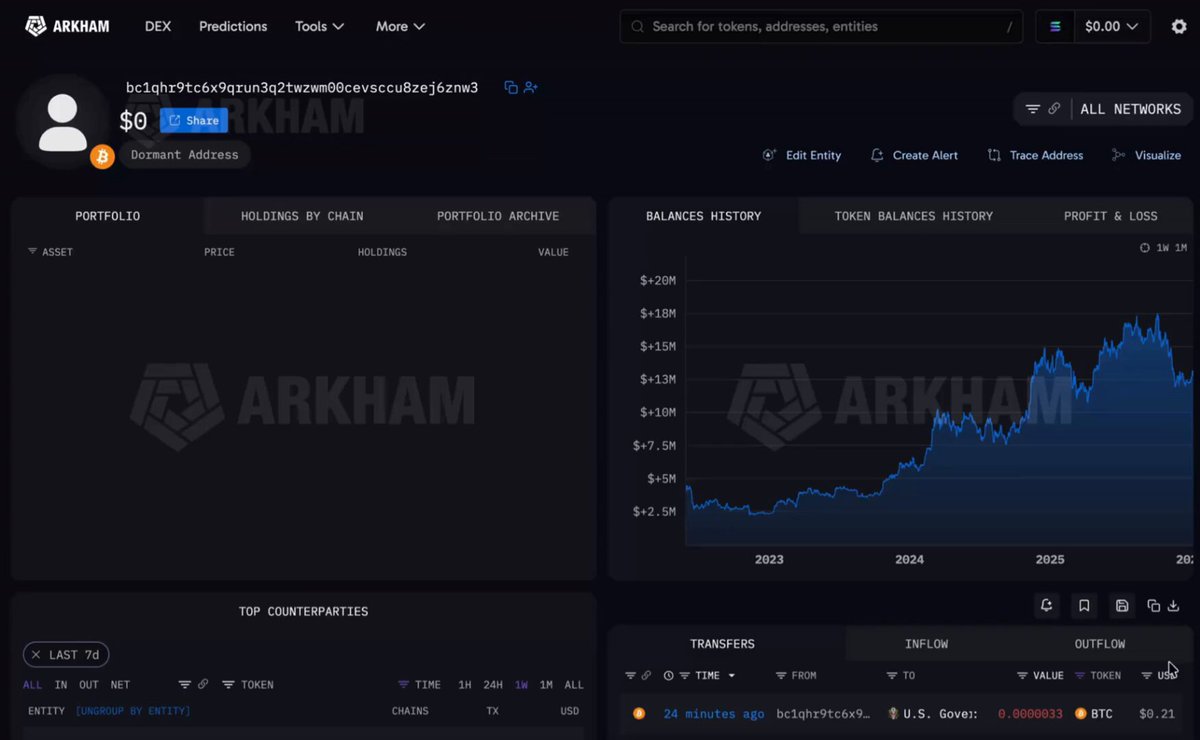1200x740 pixels.
Task: Click the network filter icon beside ALL NETWORKS
Action: 1033,109
